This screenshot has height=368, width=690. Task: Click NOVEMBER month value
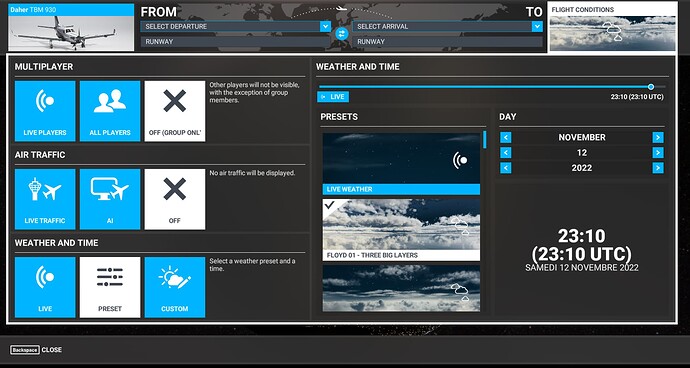[x=582, y=137]
